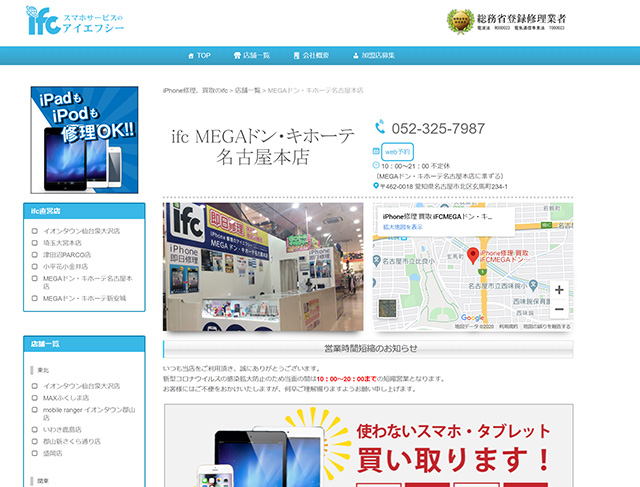Zoom out the map with minus button

pos(559,309)
